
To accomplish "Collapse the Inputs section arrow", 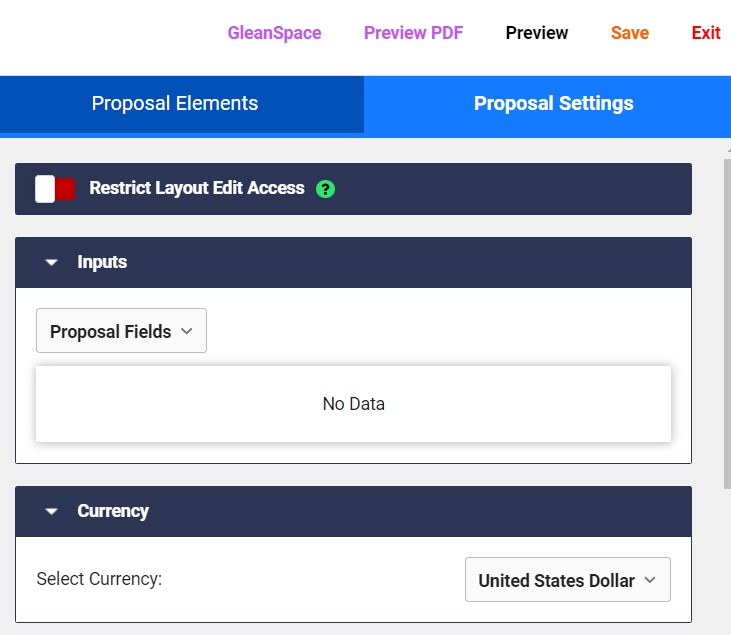I will coord(51,262).
